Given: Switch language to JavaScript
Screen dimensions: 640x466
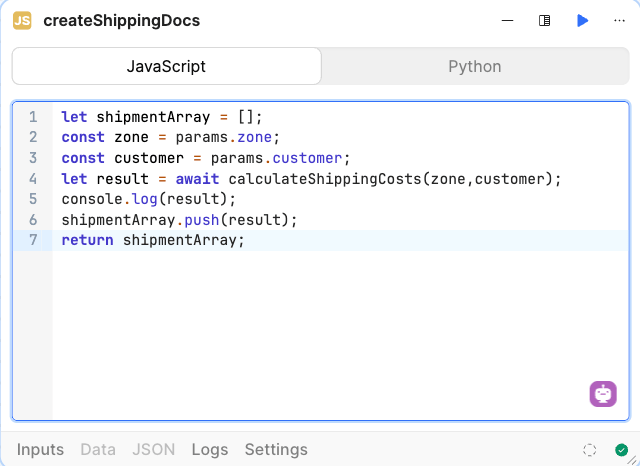Looking at the screenshot, I should click(x=167, y=66).
